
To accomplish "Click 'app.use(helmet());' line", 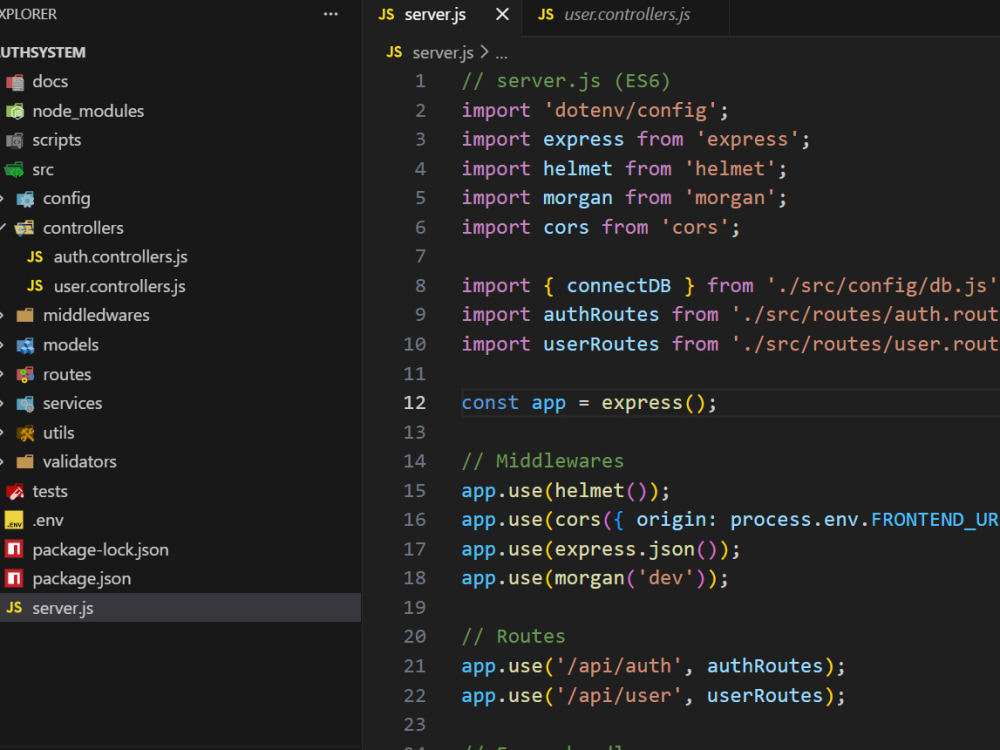I will click(566, 490).
